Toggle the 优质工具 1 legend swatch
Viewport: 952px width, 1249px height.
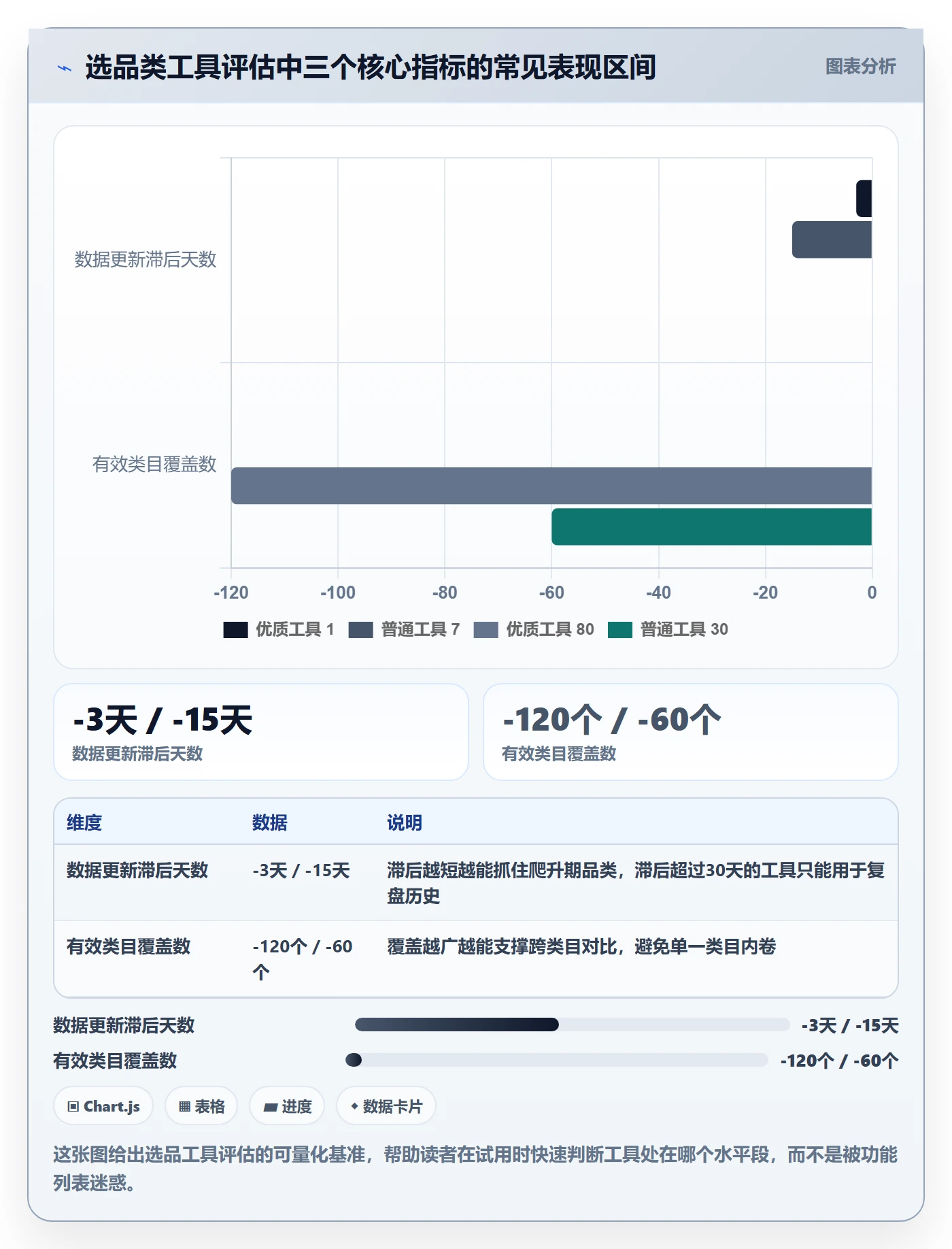point(235,630)
